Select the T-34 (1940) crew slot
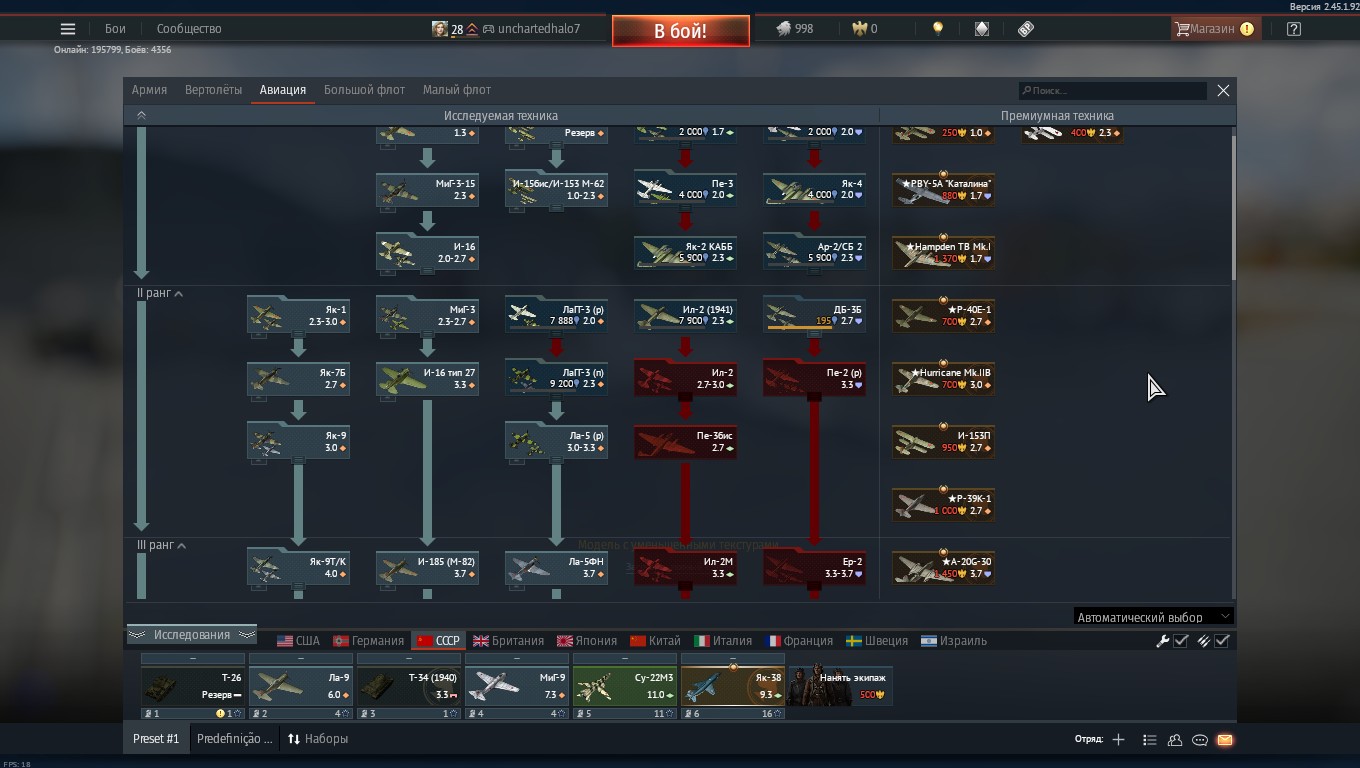Viewport: 1360px width, 768px height. tap(409, 687)
